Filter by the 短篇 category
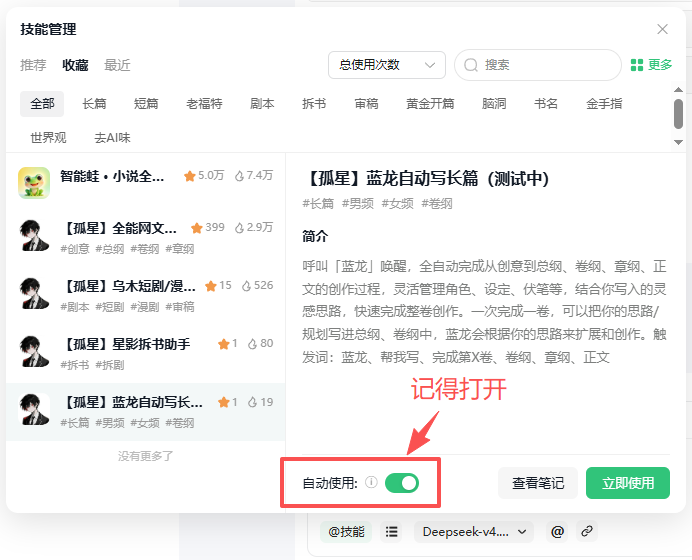Screen dimensions: 692x560 146,104
